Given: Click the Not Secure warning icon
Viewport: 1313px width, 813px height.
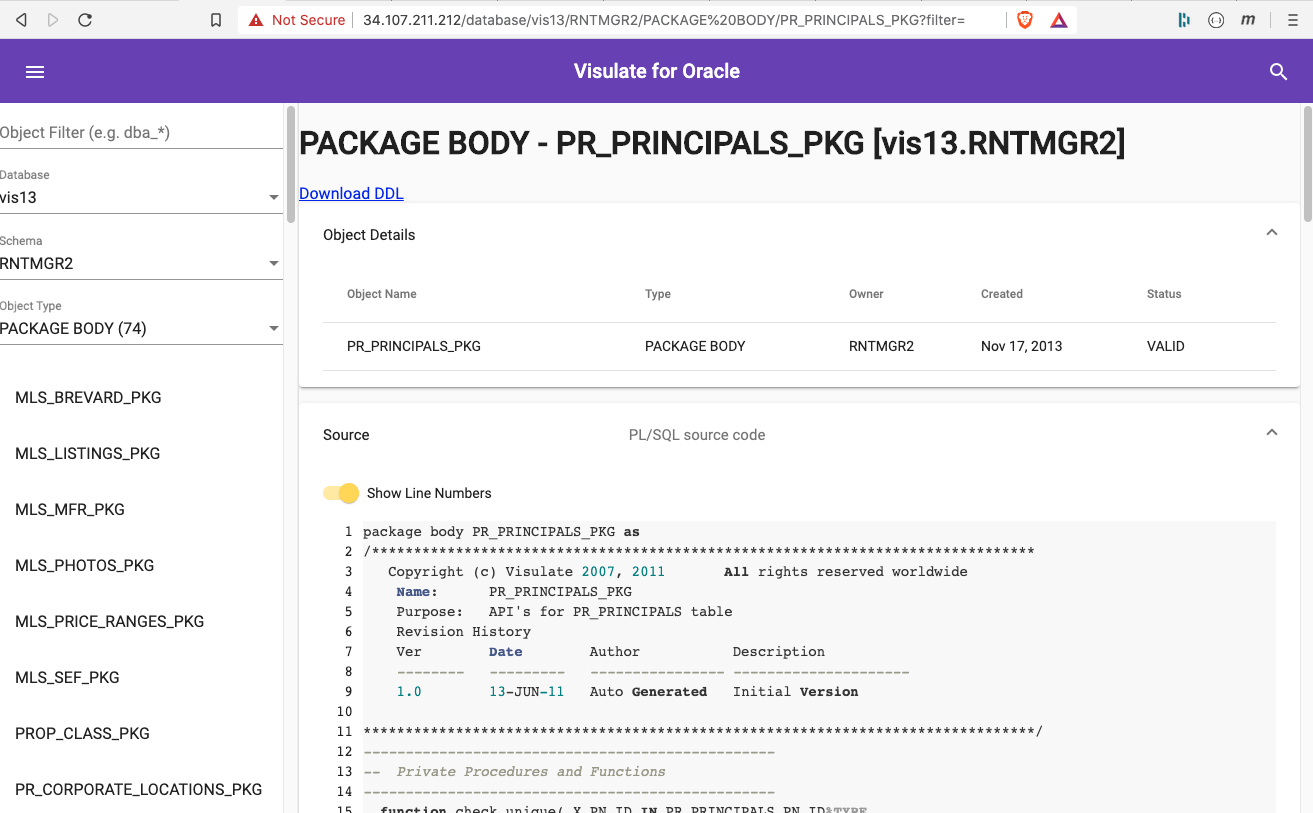Looking at the screenshot, I should [256, 20].
